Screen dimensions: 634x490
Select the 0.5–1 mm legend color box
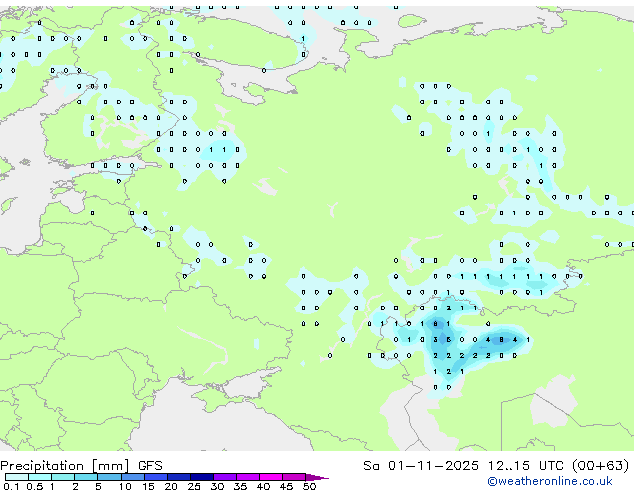click(40, 477)
